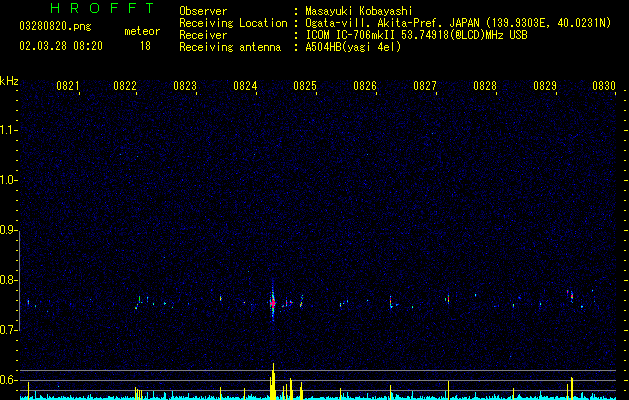Click the meteor count value 18
Screen dimensions: 629x400
point(145,46)
